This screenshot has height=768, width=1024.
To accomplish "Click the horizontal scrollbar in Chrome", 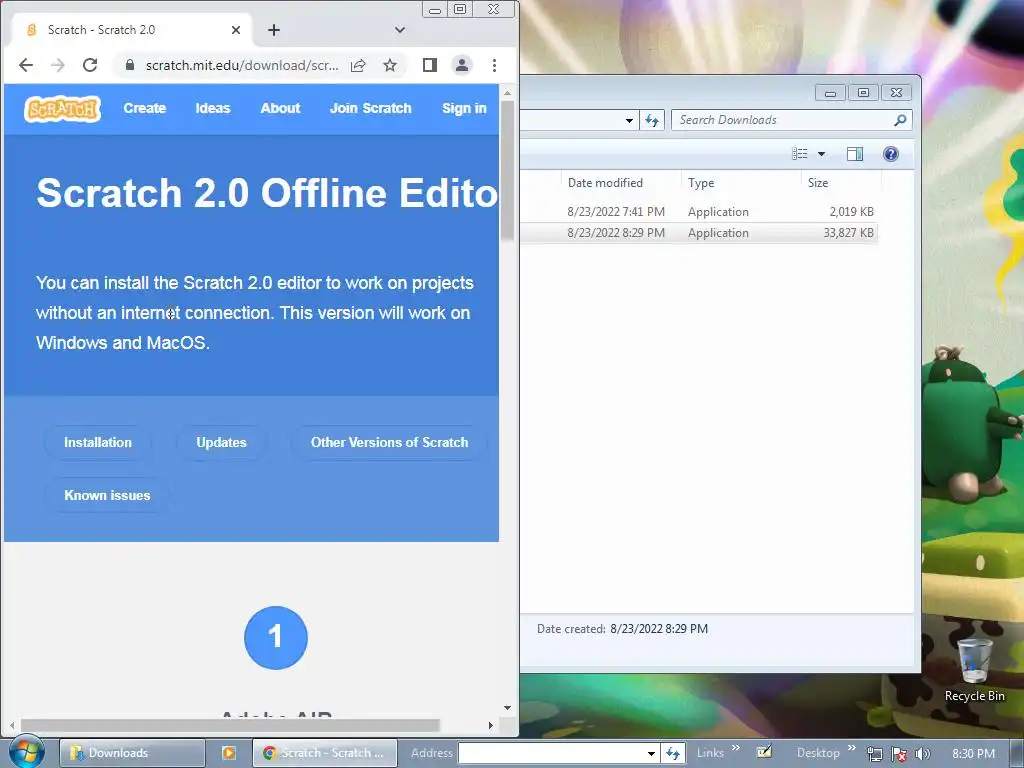I will coord(230,726).
